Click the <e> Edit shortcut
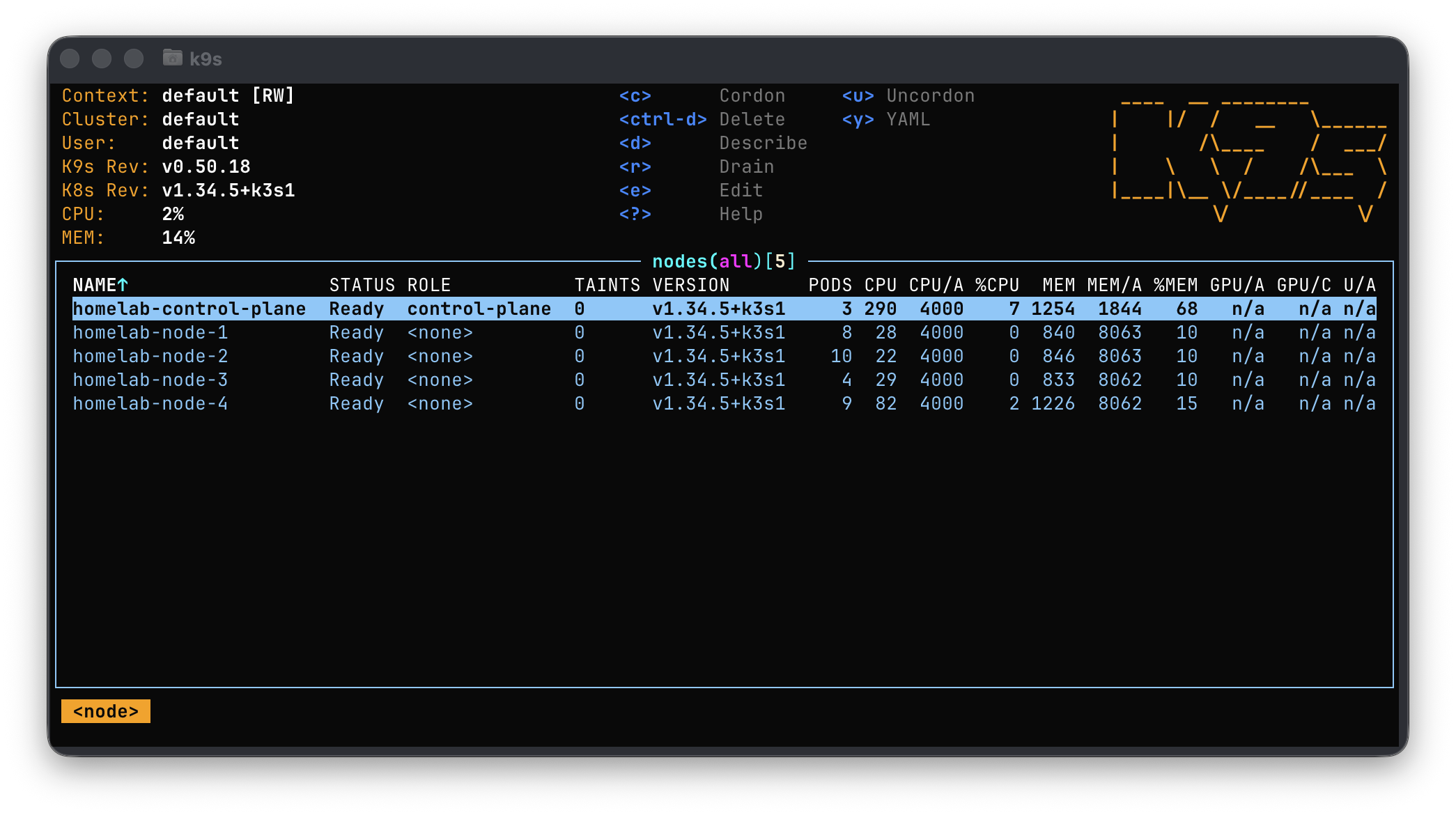 pyautogui.click(x=690, y=190)
